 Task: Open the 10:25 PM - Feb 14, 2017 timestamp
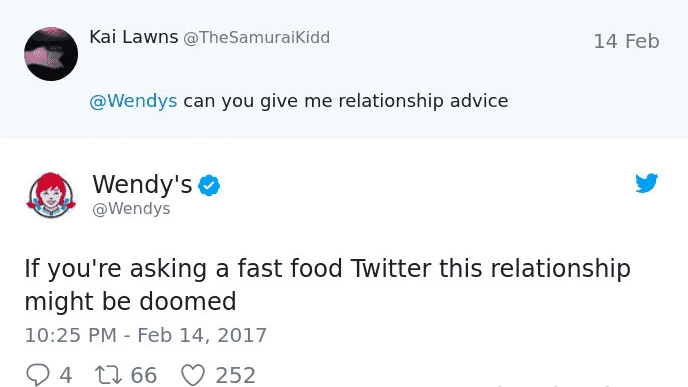[x=146, y=335]
